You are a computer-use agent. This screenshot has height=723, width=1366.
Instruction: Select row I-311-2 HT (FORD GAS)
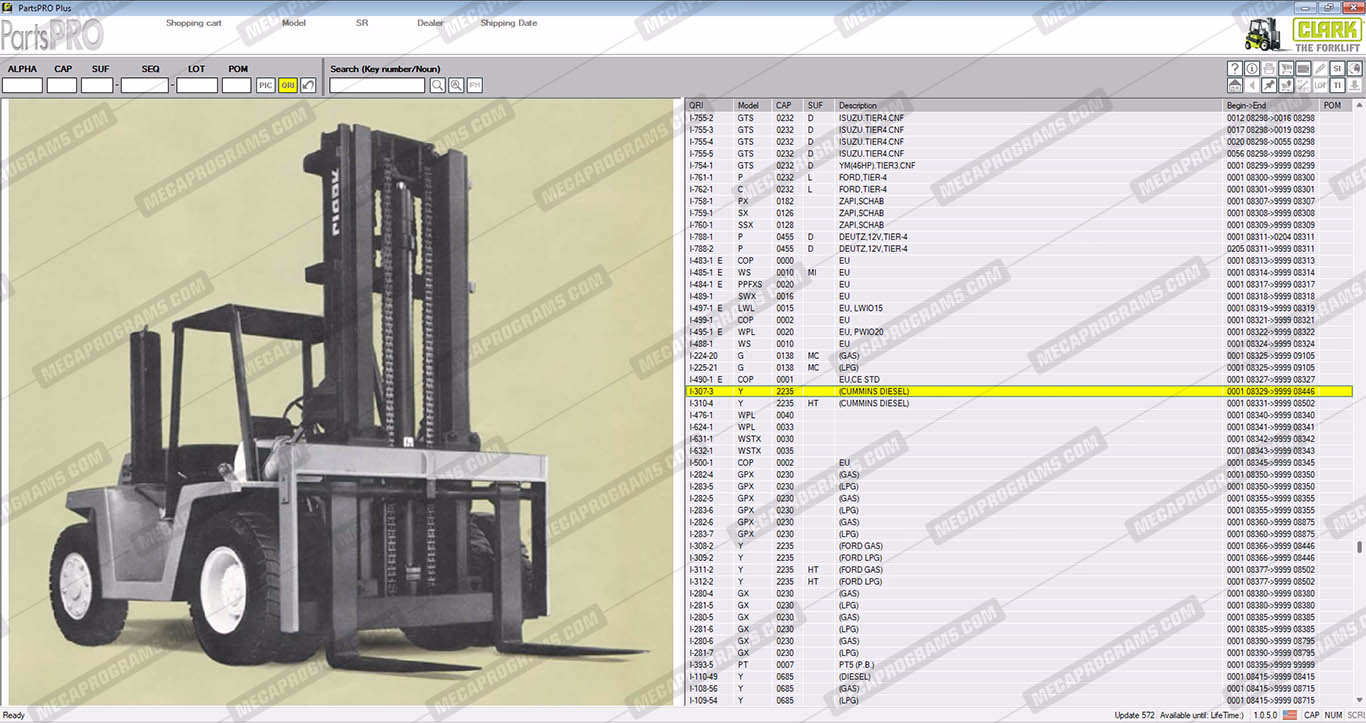tap(1019, 570)
